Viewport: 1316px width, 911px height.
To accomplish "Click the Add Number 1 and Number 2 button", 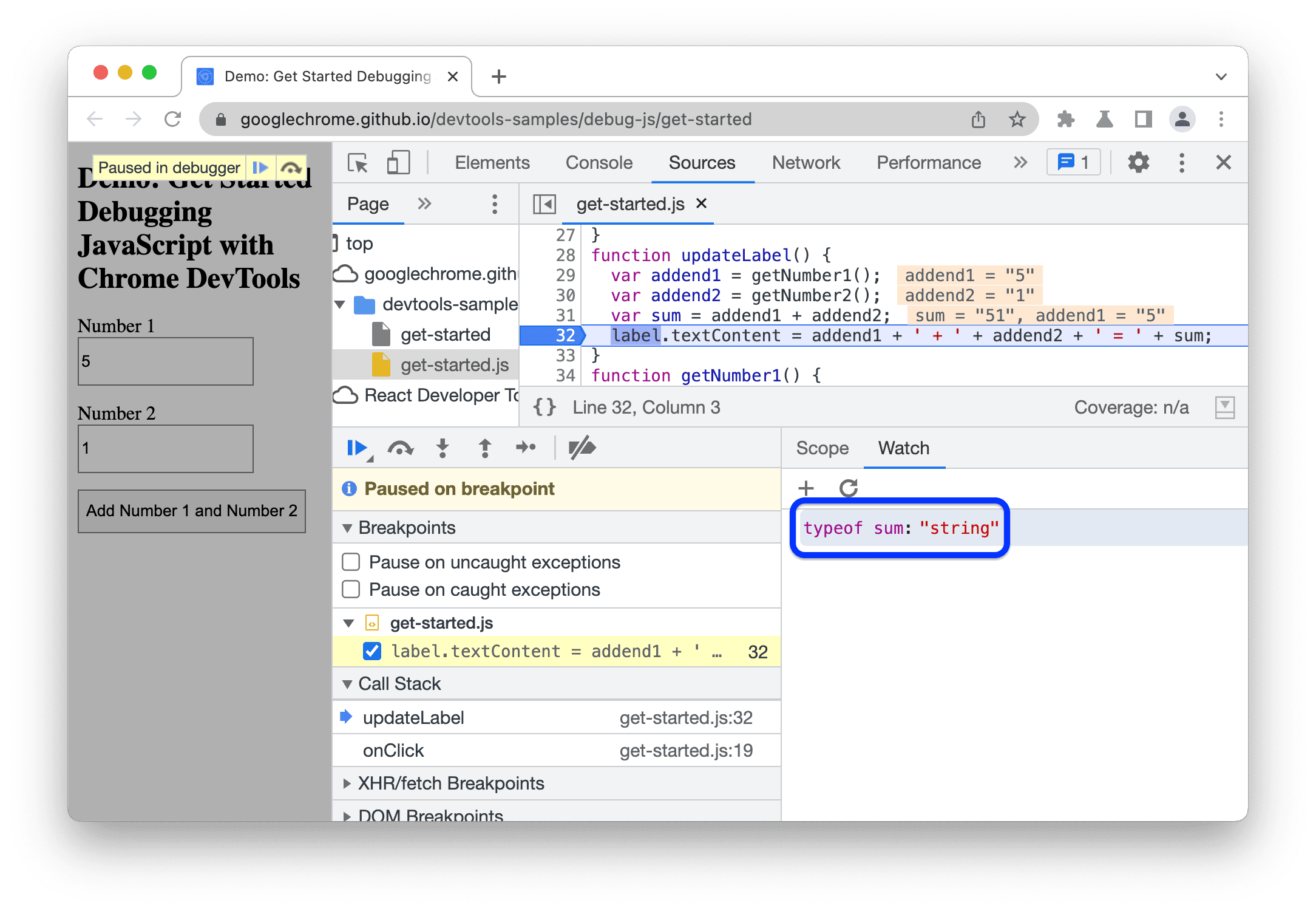I will click(192, 511).
